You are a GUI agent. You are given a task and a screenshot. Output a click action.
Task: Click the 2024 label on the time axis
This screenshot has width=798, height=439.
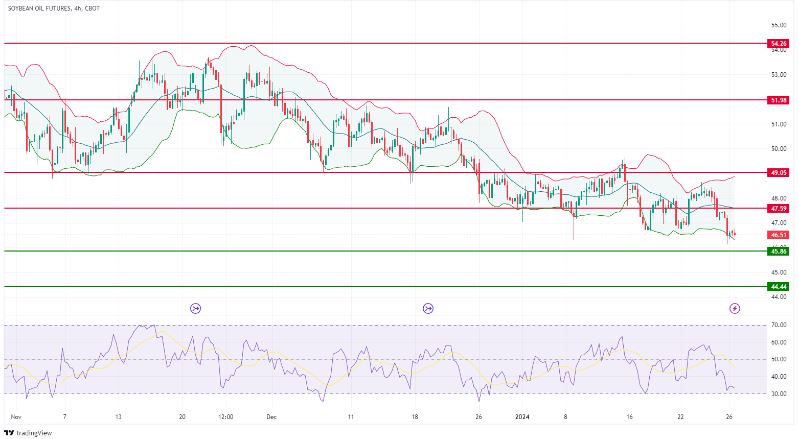pos(522,414)
